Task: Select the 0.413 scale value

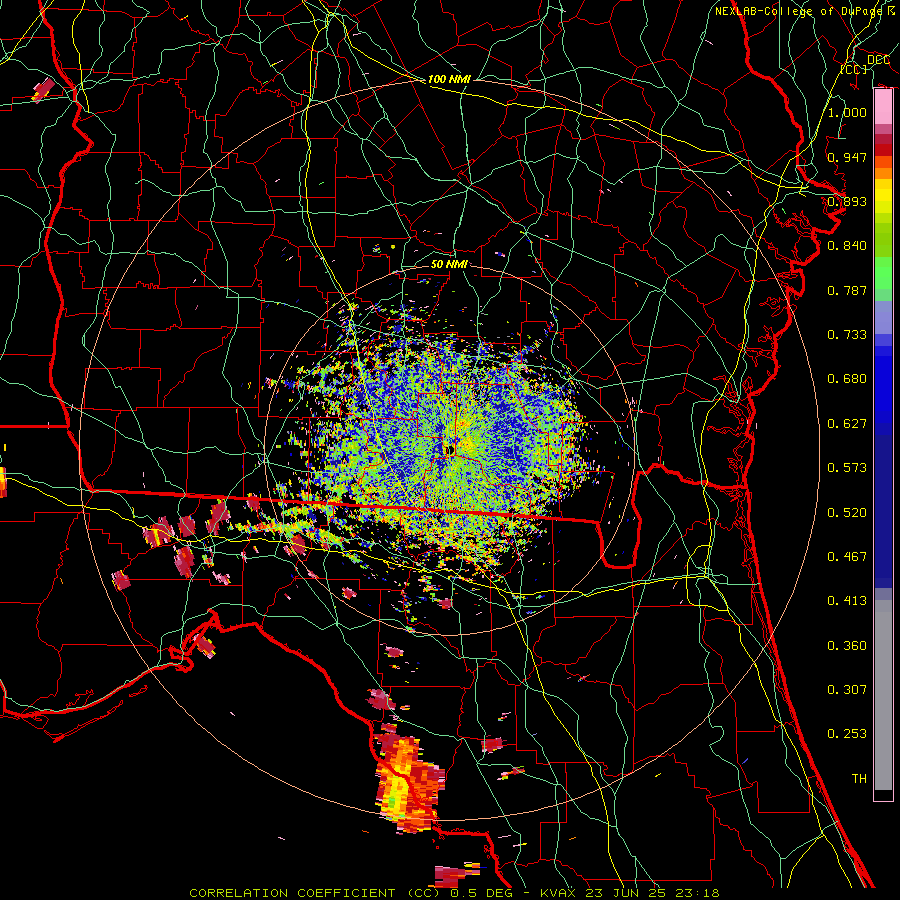Action: click(847, 601)
